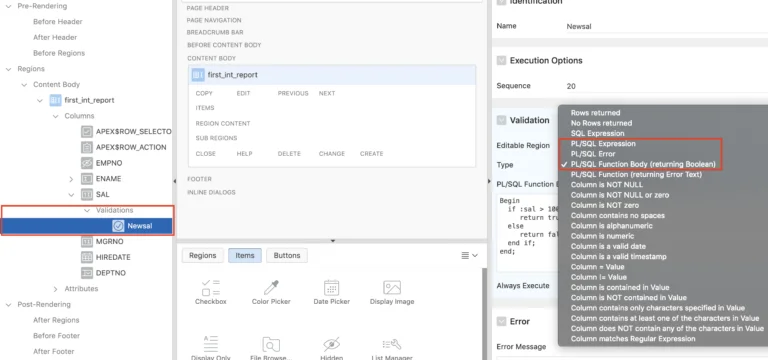Pick the Date Picker item icon
Image resolution: width=768 pixels, height=360 pixels.
(x=332, y=288)
